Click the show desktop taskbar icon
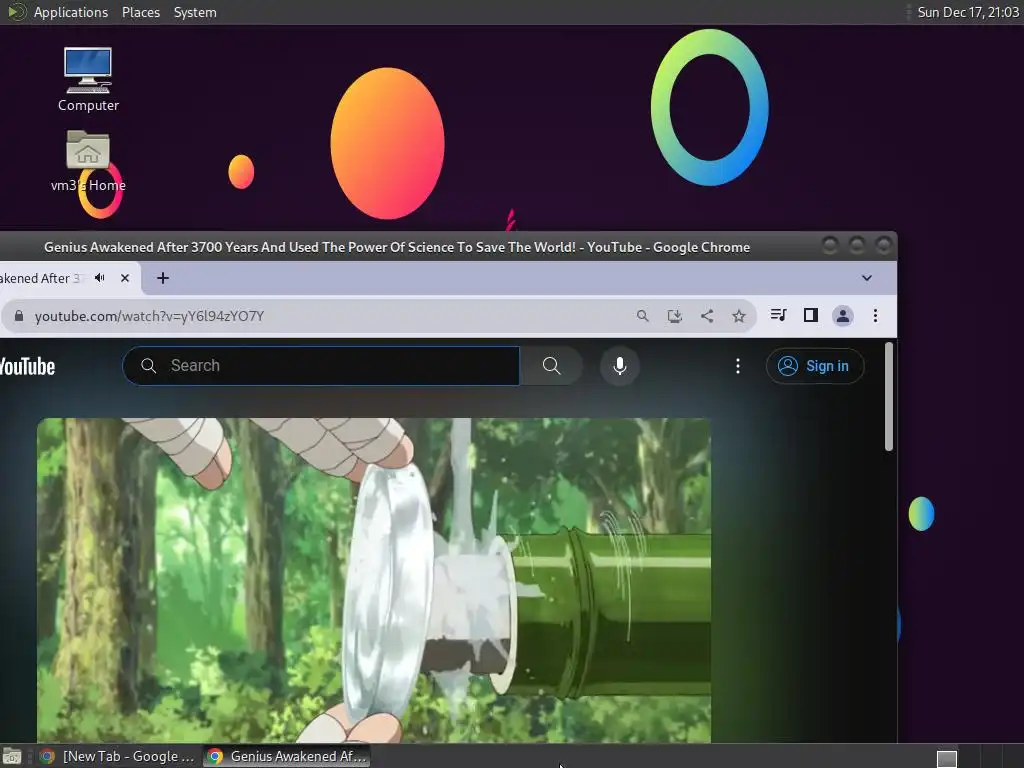This screenshot has width=1024, height=768. (12, 757)
